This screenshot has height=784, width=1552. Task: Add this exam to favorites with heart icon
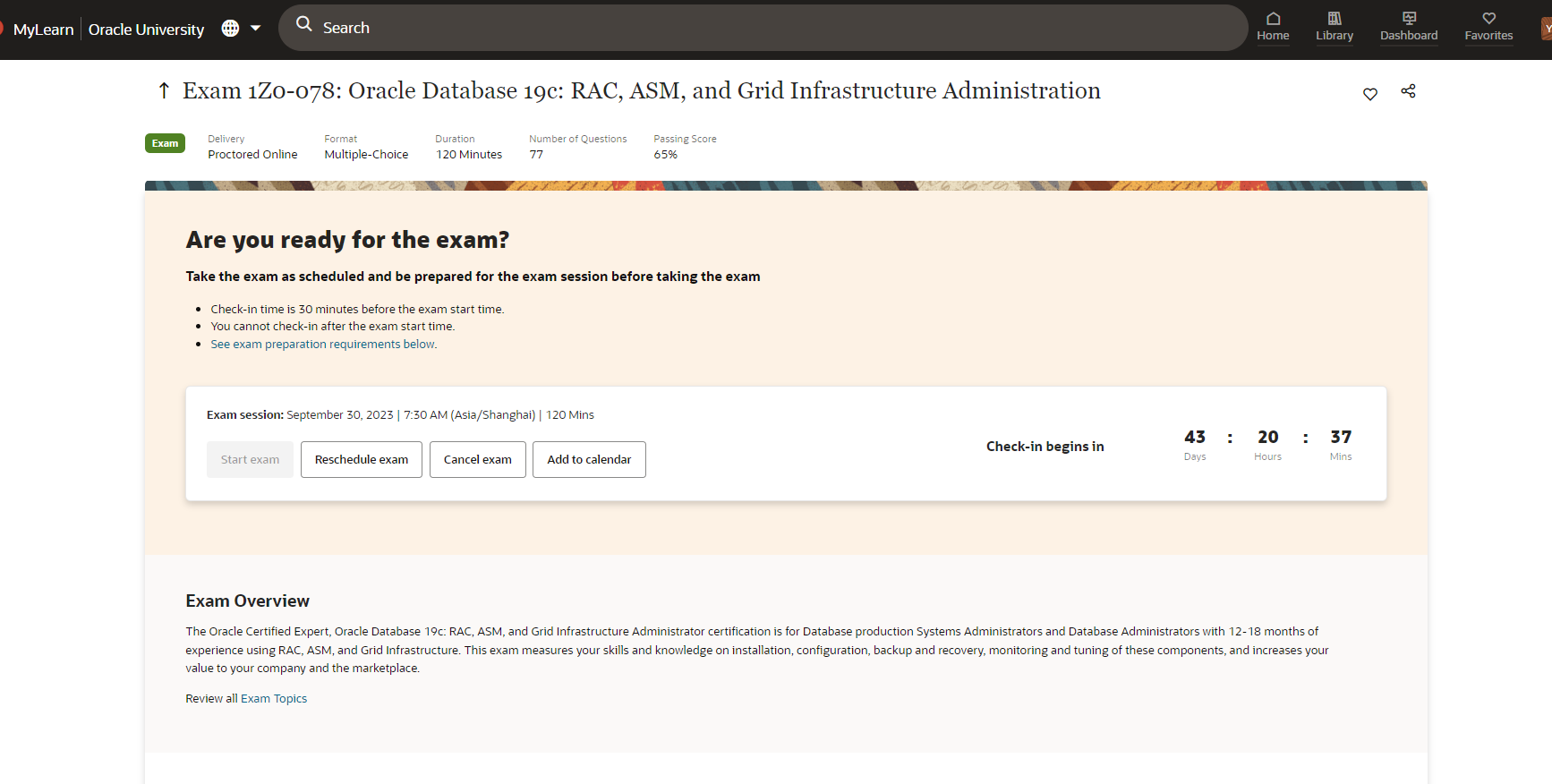click(x=1370, y=94)
